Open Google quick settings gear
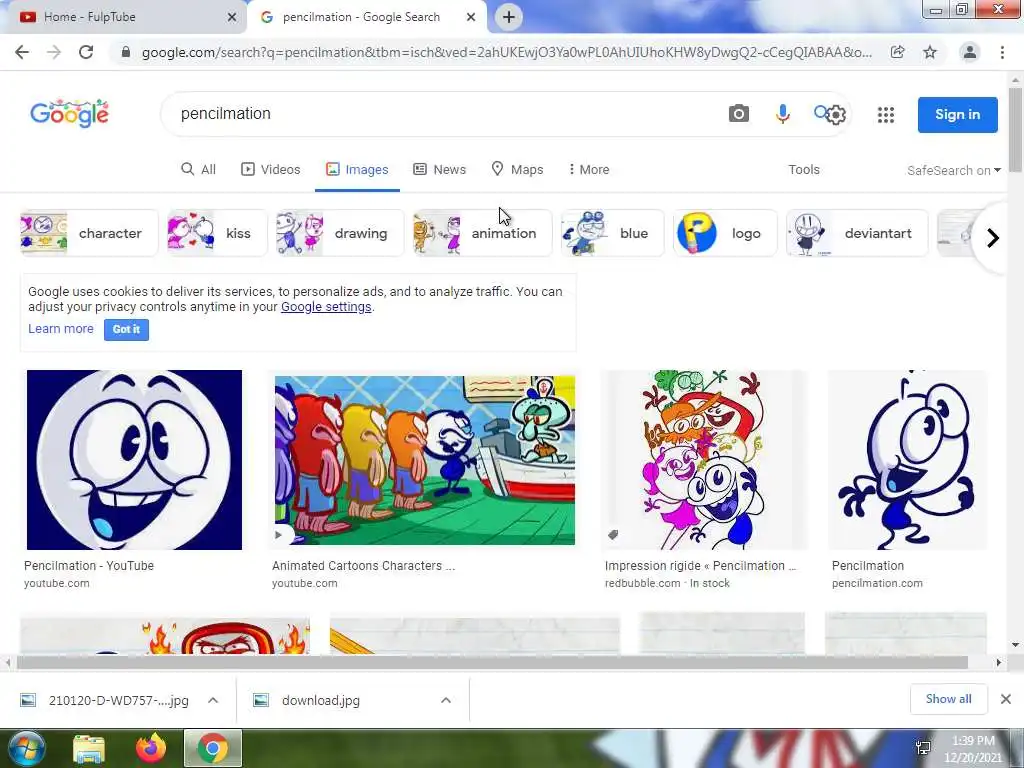The image size is (1024, 768). coord(836,115)
